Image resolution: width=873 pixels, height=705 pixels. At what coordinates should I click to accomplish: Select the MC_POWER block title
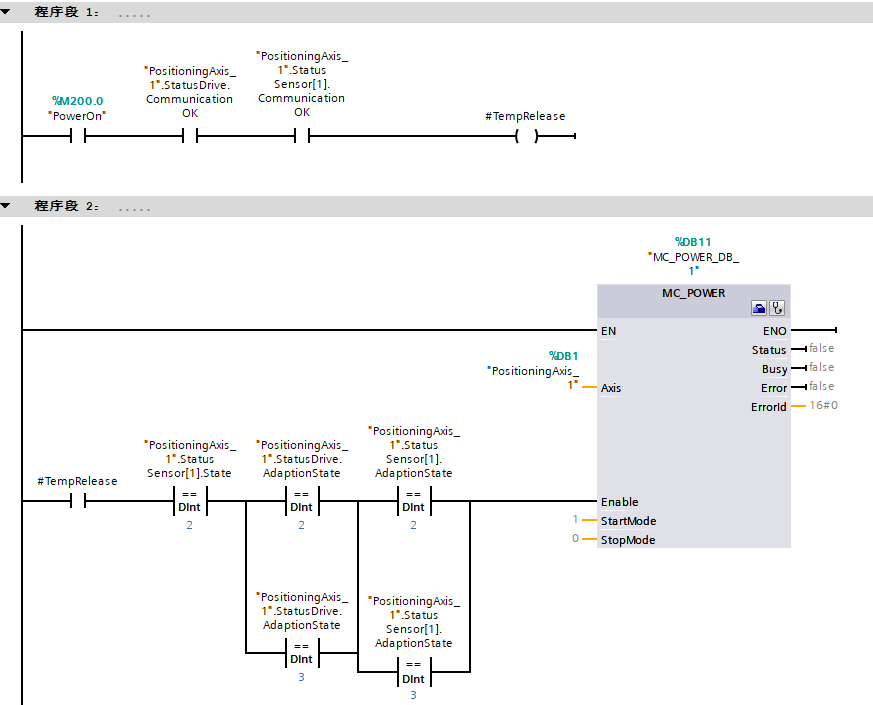point(693,293)
